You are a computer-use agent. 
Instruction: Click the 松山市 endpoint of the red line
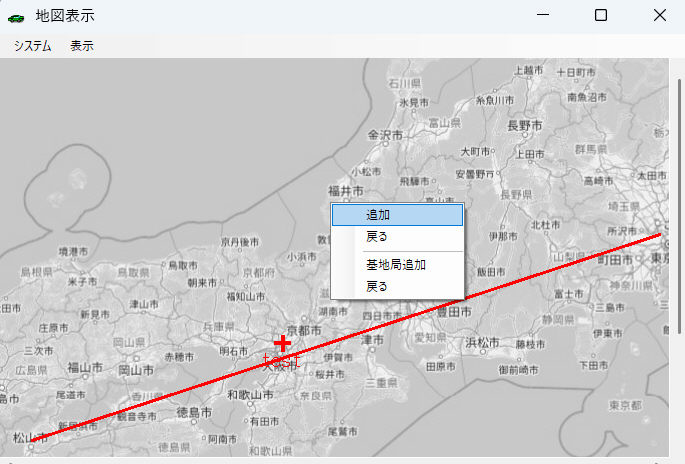(x=30, y=438)
